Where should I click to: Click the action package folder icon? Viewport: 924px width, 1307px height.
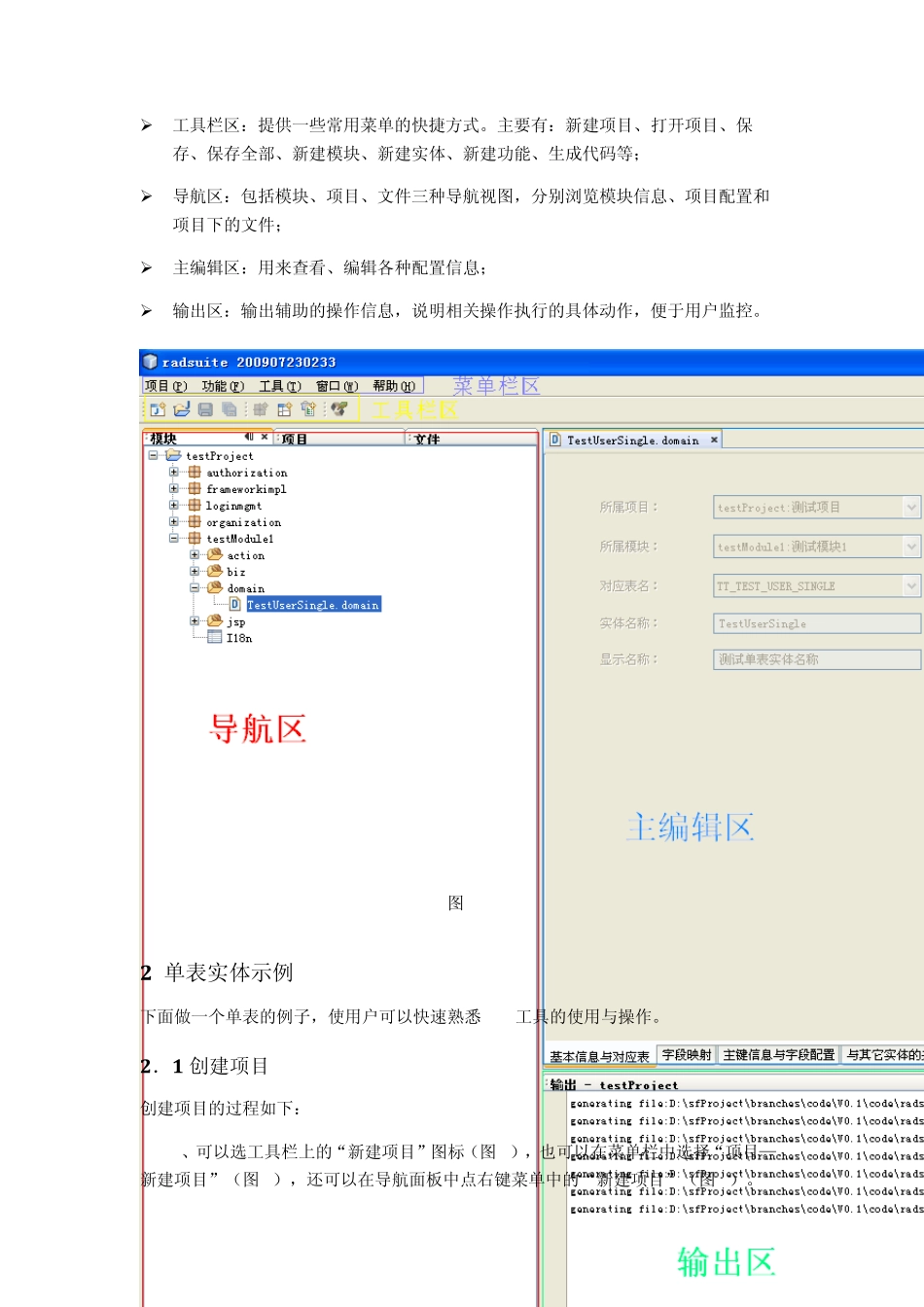click(215, 554)
